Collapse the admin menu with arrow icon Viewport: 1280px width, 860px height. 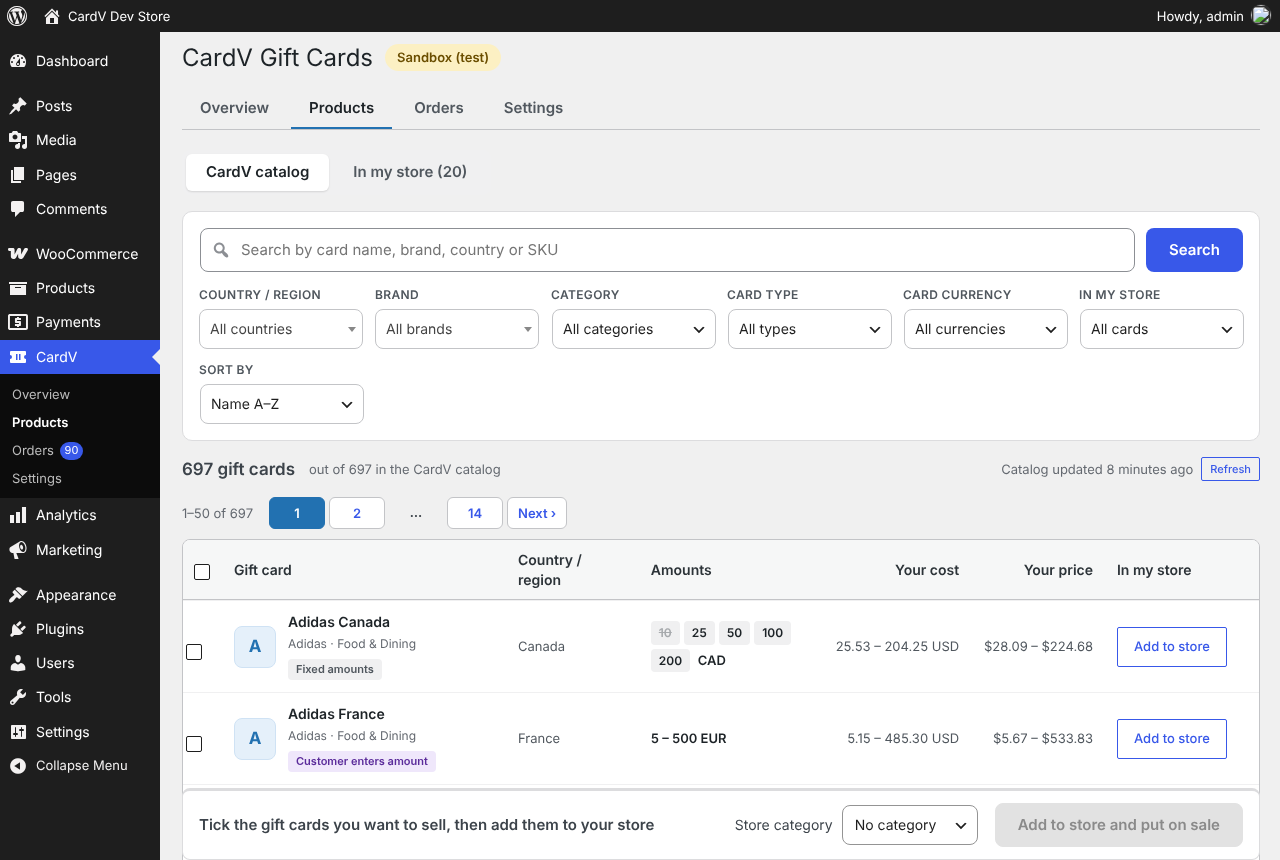coord(18,766)
